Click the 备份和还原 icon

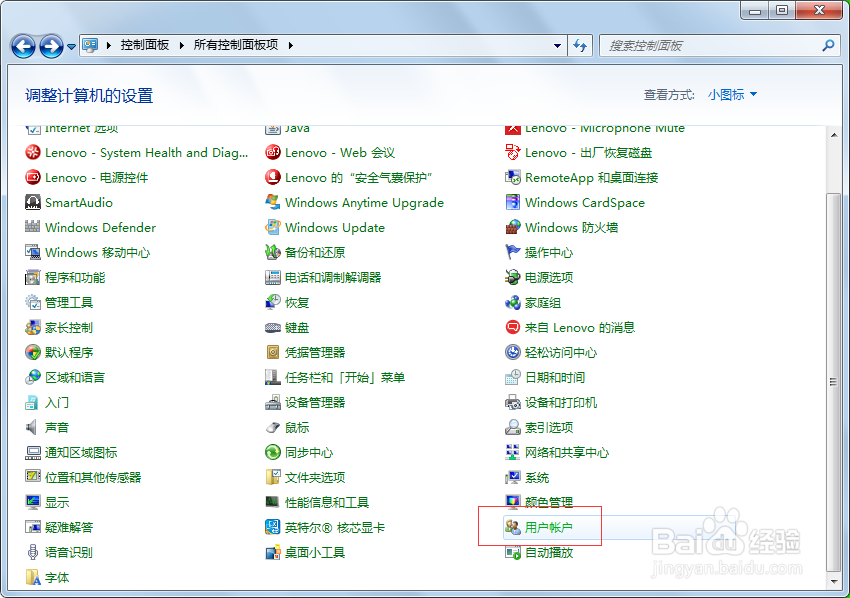(273, 252)
